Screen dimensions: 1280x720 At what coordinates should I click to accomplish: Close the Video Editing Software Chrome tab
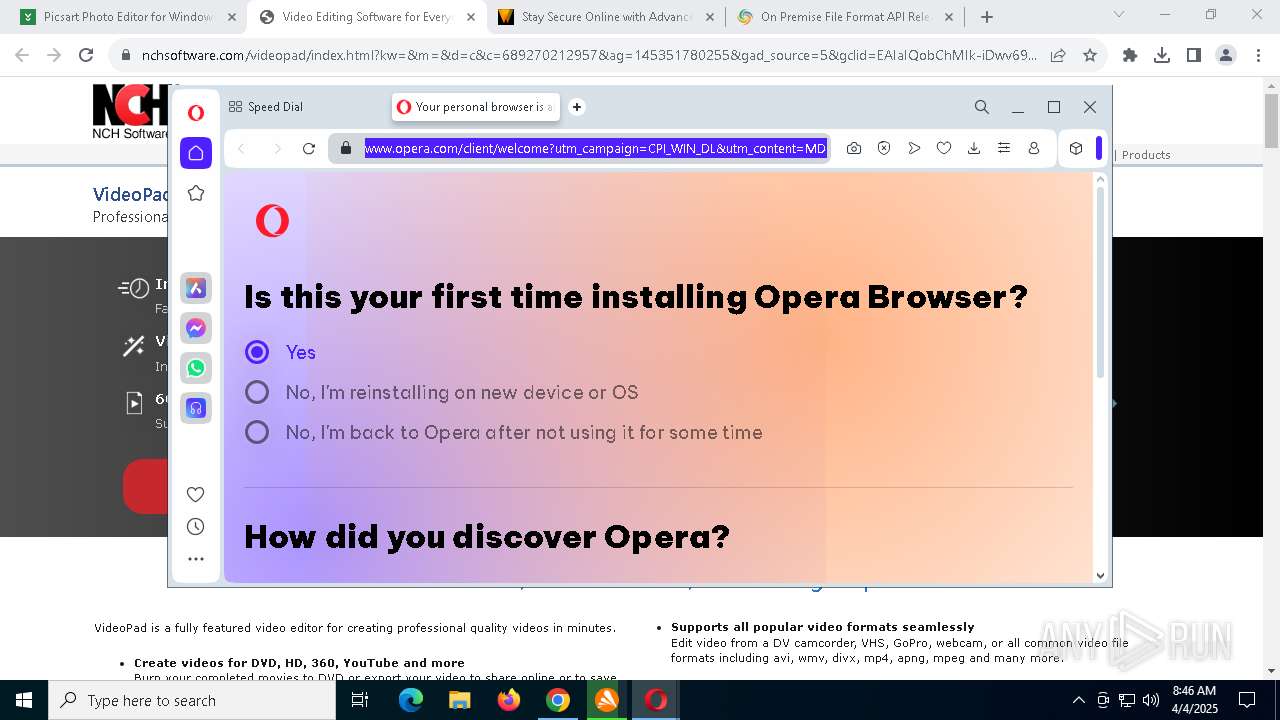click(x=471, y=17)
